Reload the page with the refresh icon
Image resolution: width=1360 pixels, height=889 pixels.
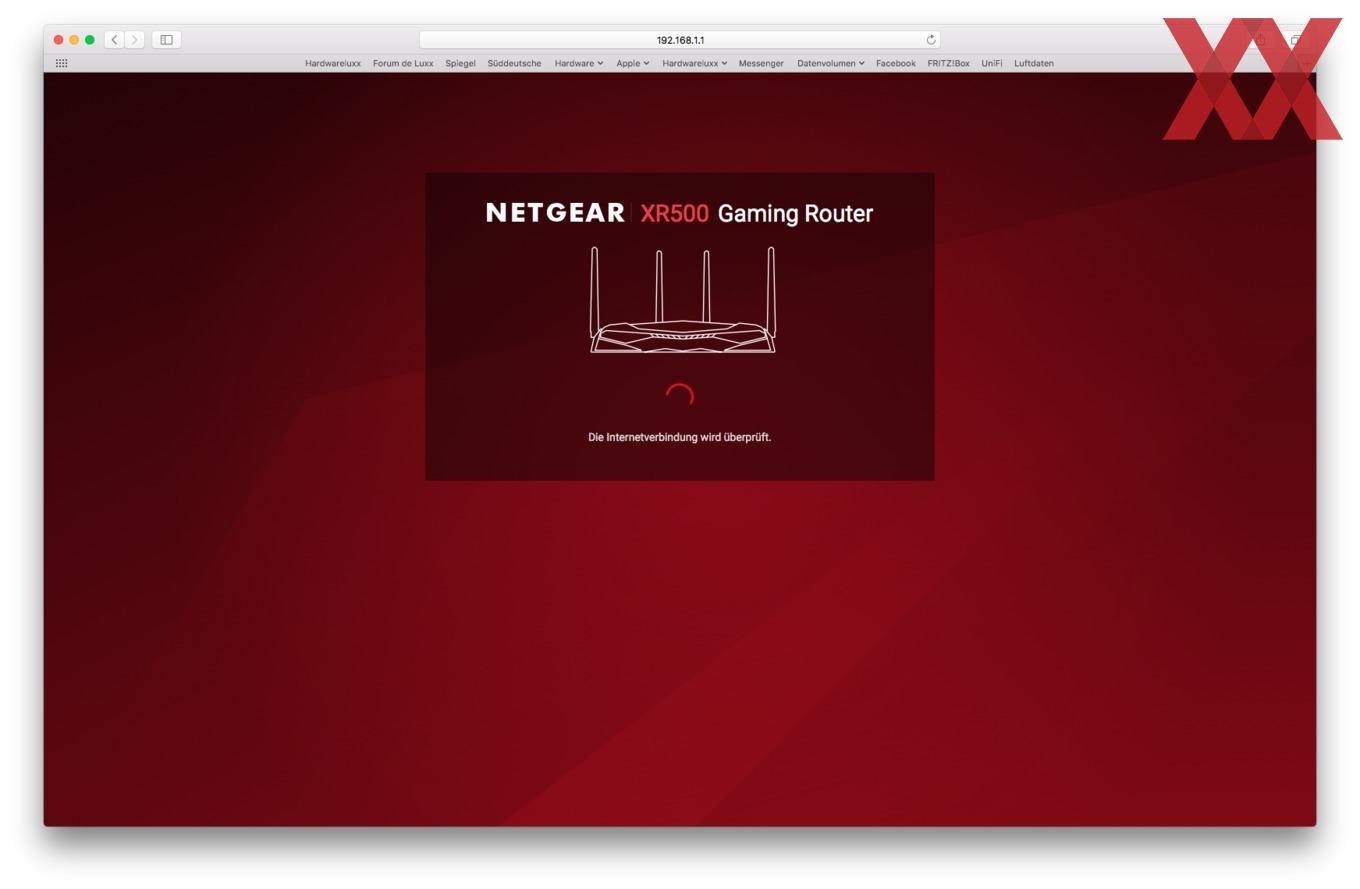click(x=931, y=40)
